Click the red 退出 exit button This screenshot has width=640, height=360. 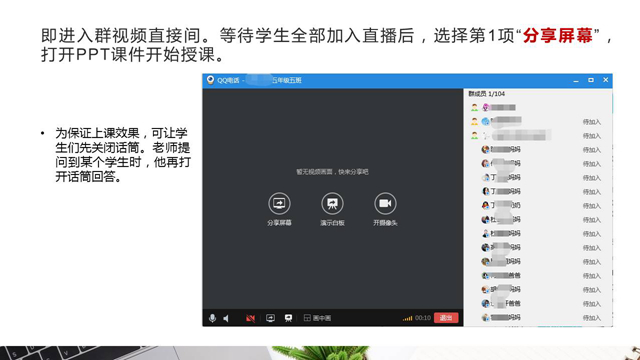[446, 318]
